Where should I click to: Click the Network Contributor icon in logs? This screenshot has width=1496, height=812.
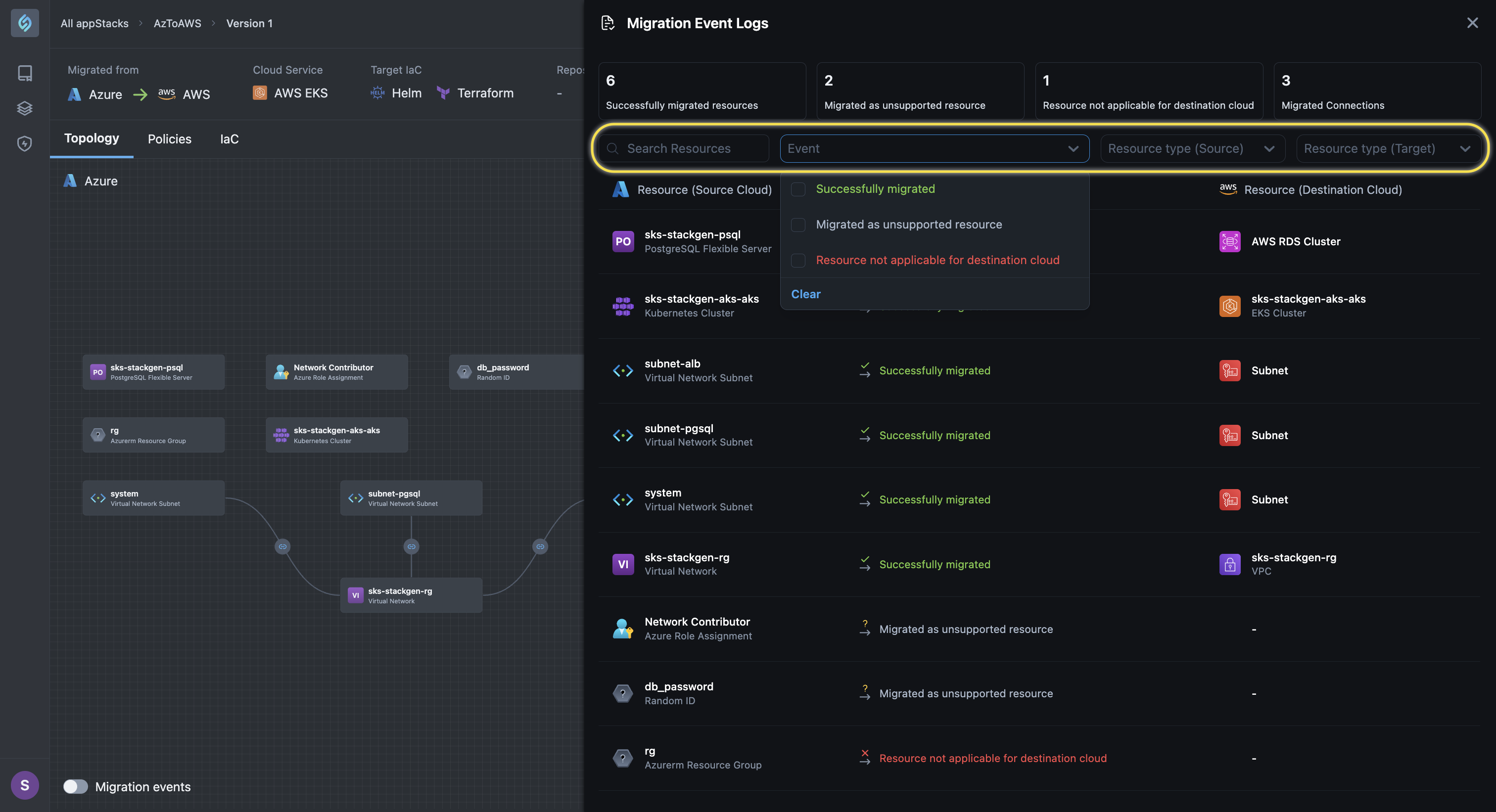(x=622, y=629)
